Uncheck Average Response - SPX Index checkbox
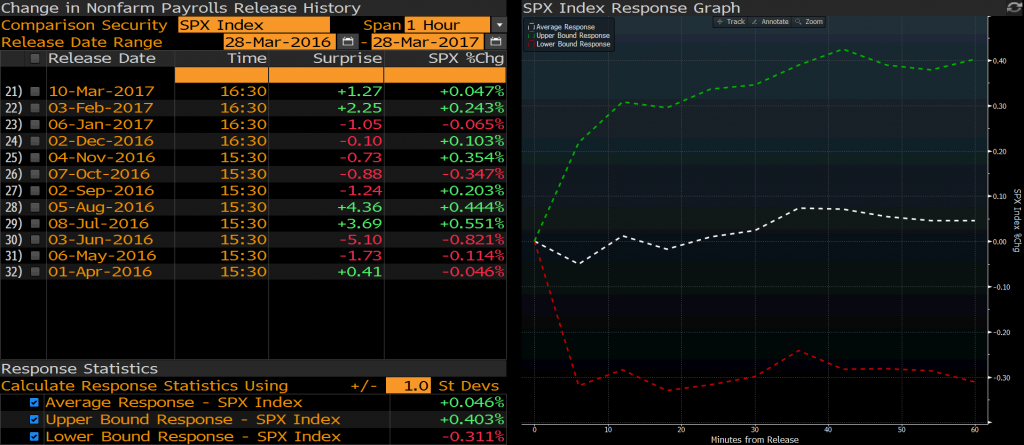Viewport: 1024px width, 445px height. click(x=34, y=403)
